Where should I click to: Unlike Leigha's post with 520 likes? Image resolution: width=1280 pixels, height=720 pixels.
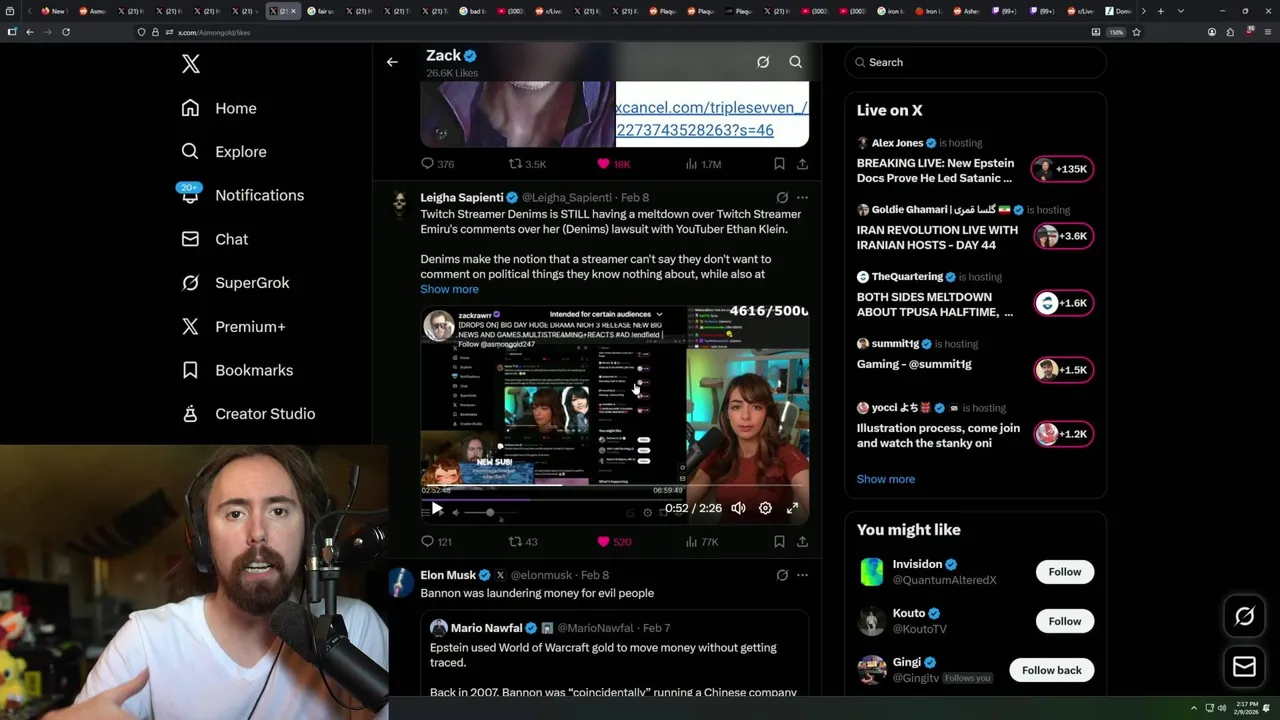613,542
